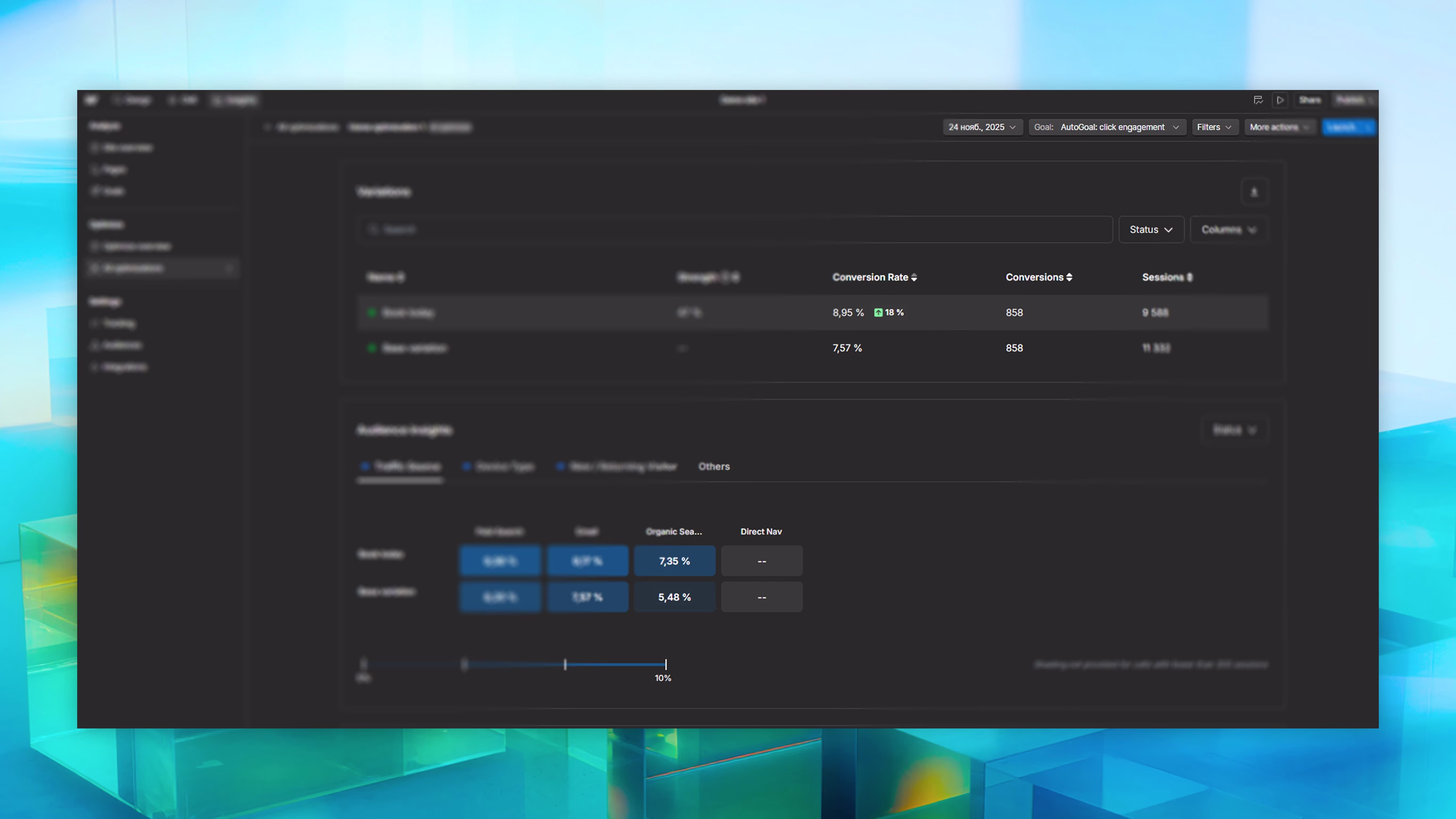1456x819 pixels.
Task: Toggle the second audience series via its colored dot
Action: point(466,466)
